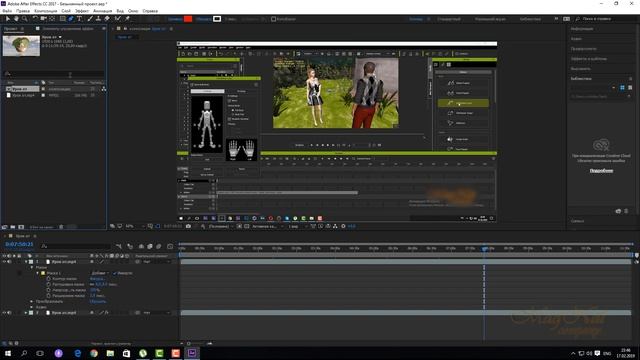Open the Справка menu

(x=150, y=11)
